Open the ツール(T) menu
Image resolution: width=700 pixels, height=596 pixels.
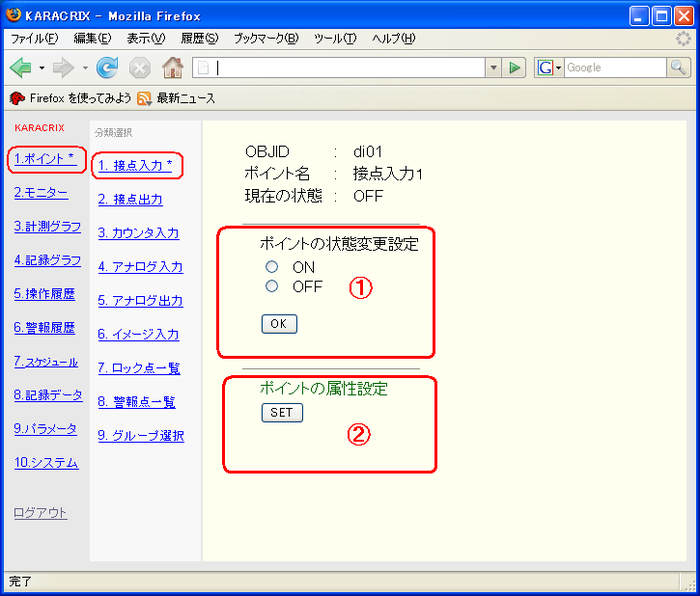[x=335, y=39]
